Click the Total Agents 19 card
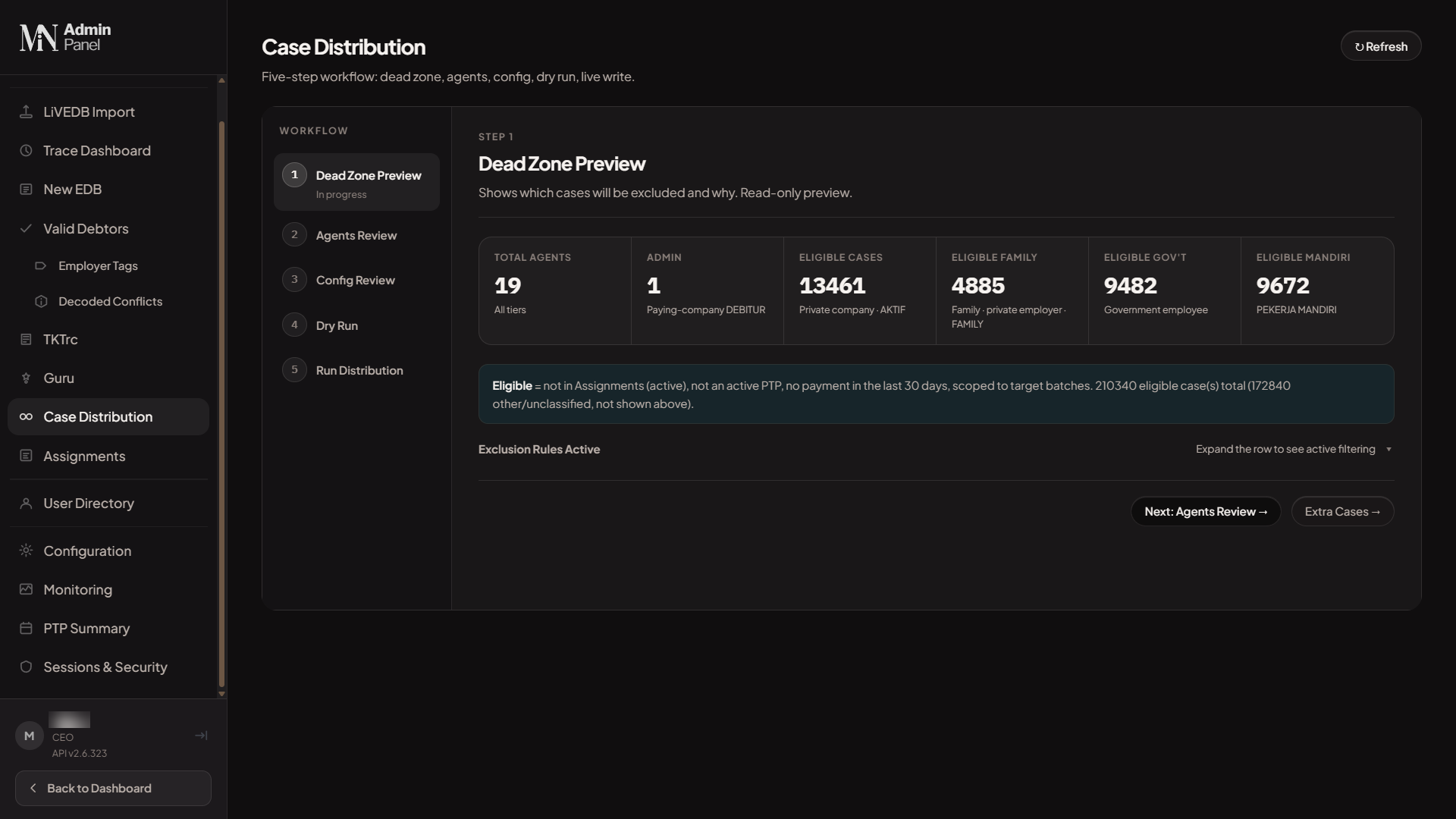 (555, 291)
